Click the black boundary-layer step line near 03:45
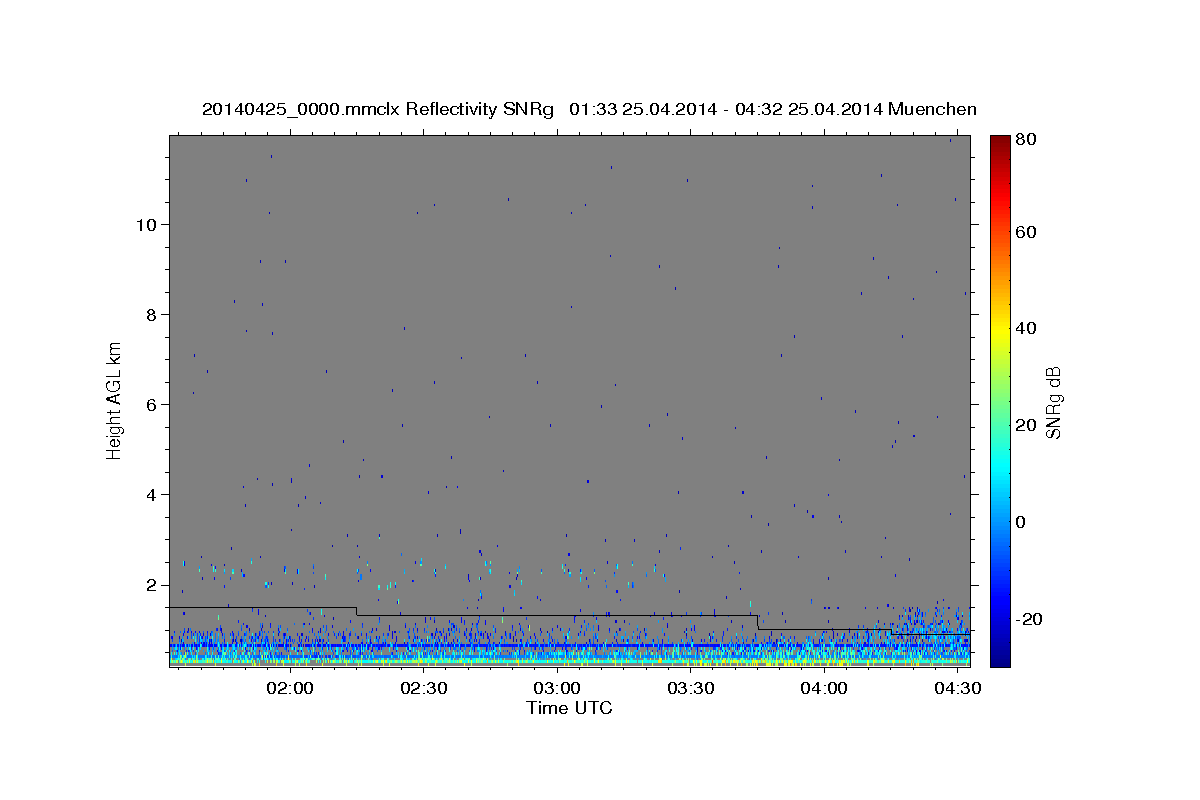This screenshot has height=800, width=1200. click(758, 622)
